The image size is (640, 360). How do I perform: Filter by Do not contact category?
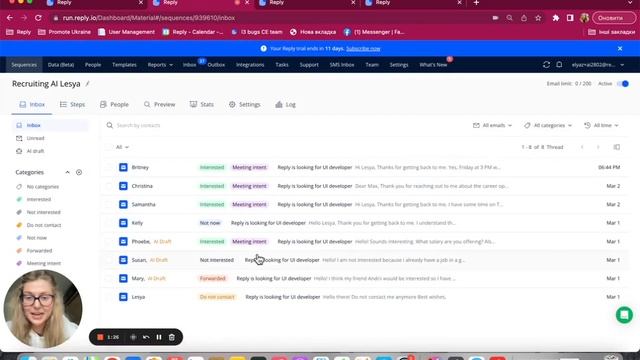coord(44,225)
